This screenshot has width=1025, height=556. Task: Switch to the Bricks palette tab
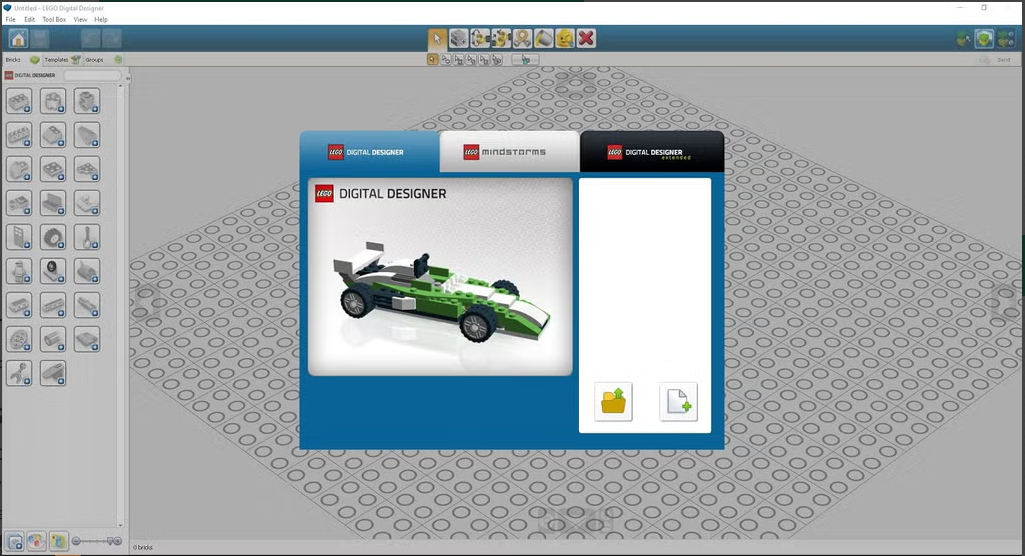[x=22, y=59]
